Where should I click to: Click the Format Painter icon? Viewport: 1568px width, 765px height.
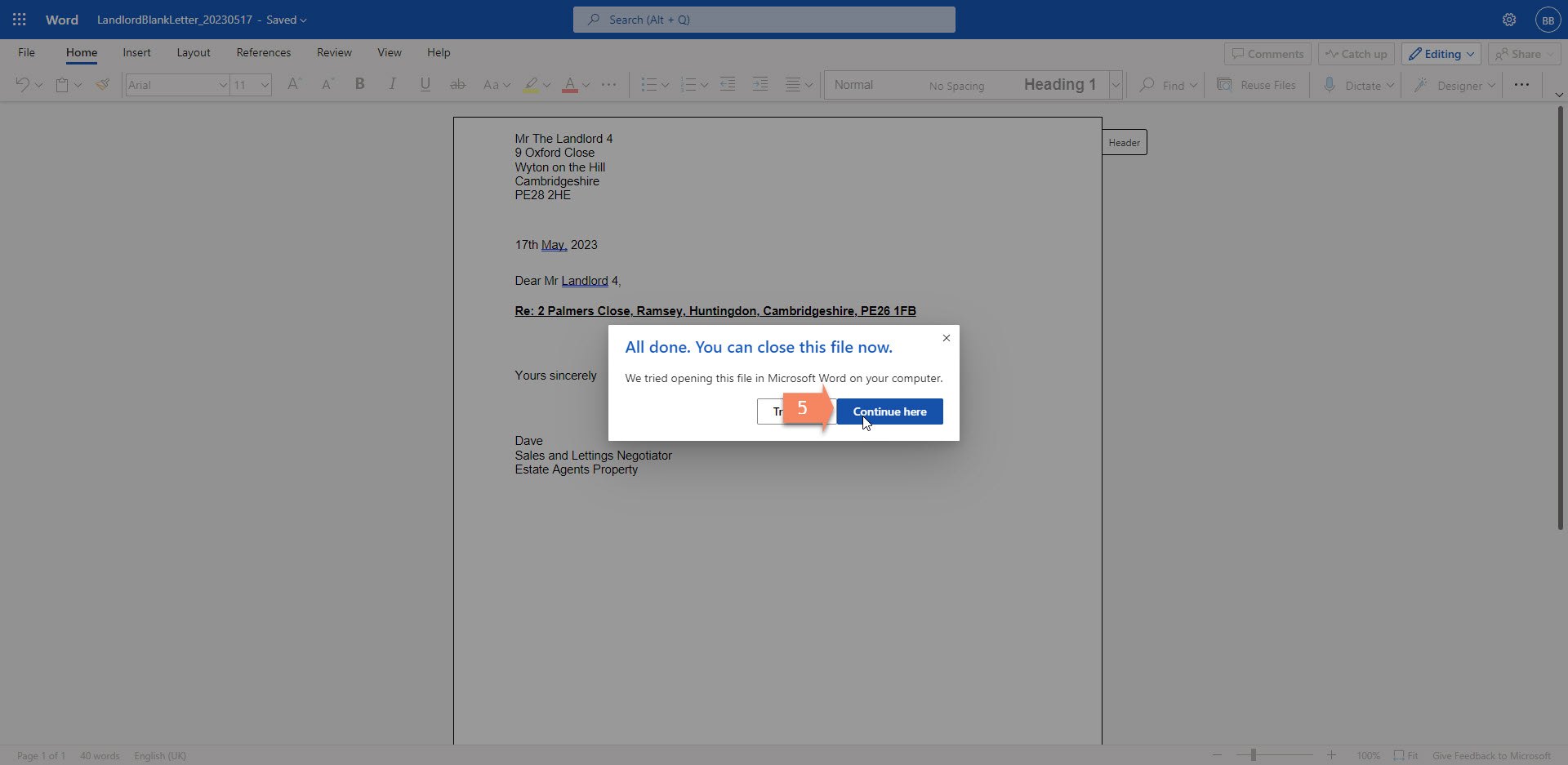103,84
